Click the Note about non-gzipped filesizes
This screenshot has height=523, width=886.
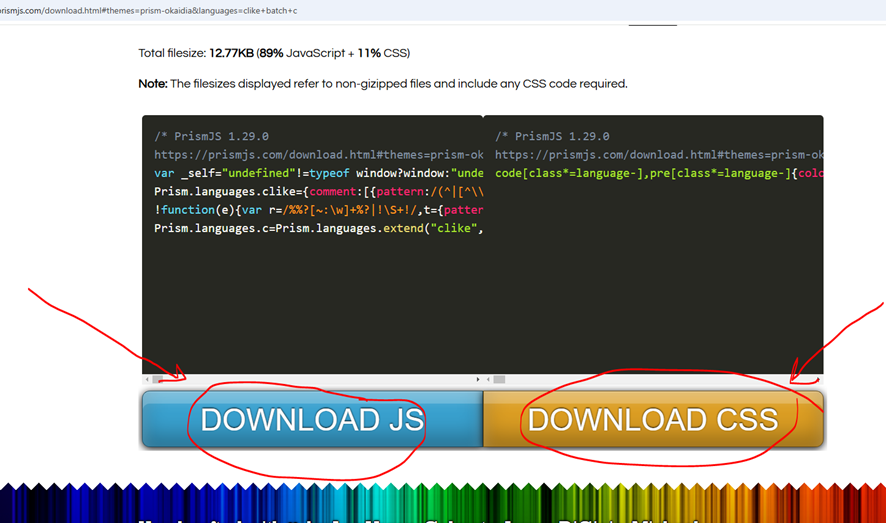tap(383, 84)
